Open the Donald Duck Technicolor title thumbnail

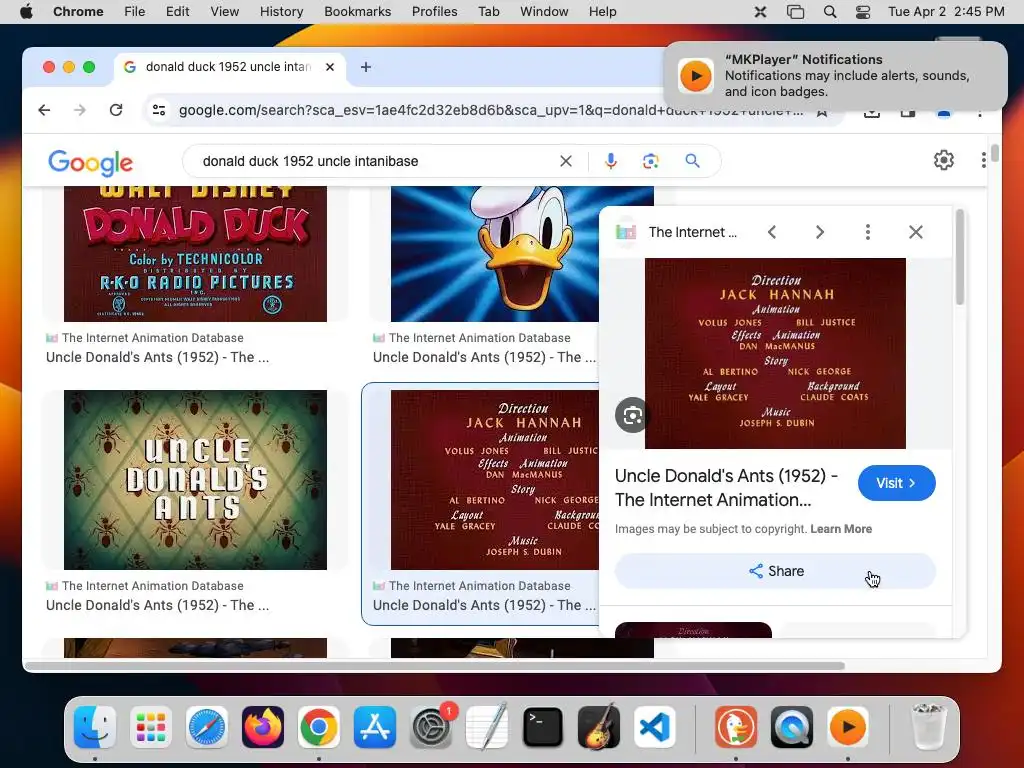[x=195, y=253]
